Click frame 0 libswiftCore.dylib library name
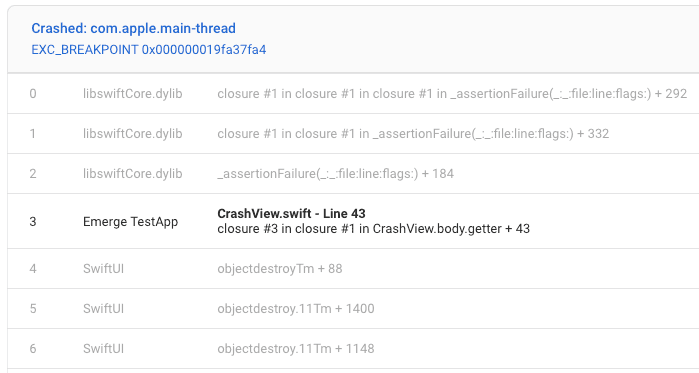 [132, 94]
